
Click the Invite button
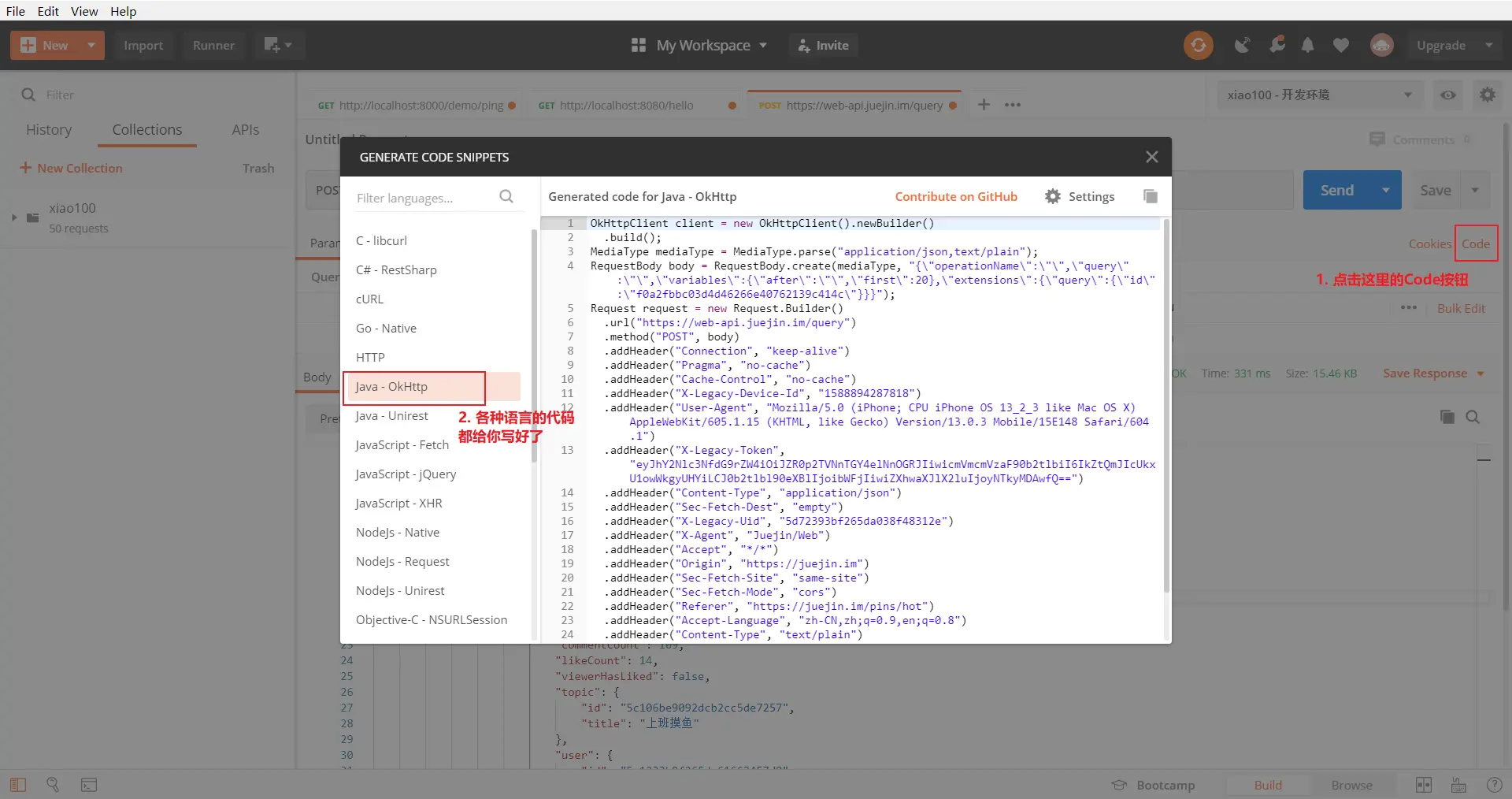(x=823, y=45)
